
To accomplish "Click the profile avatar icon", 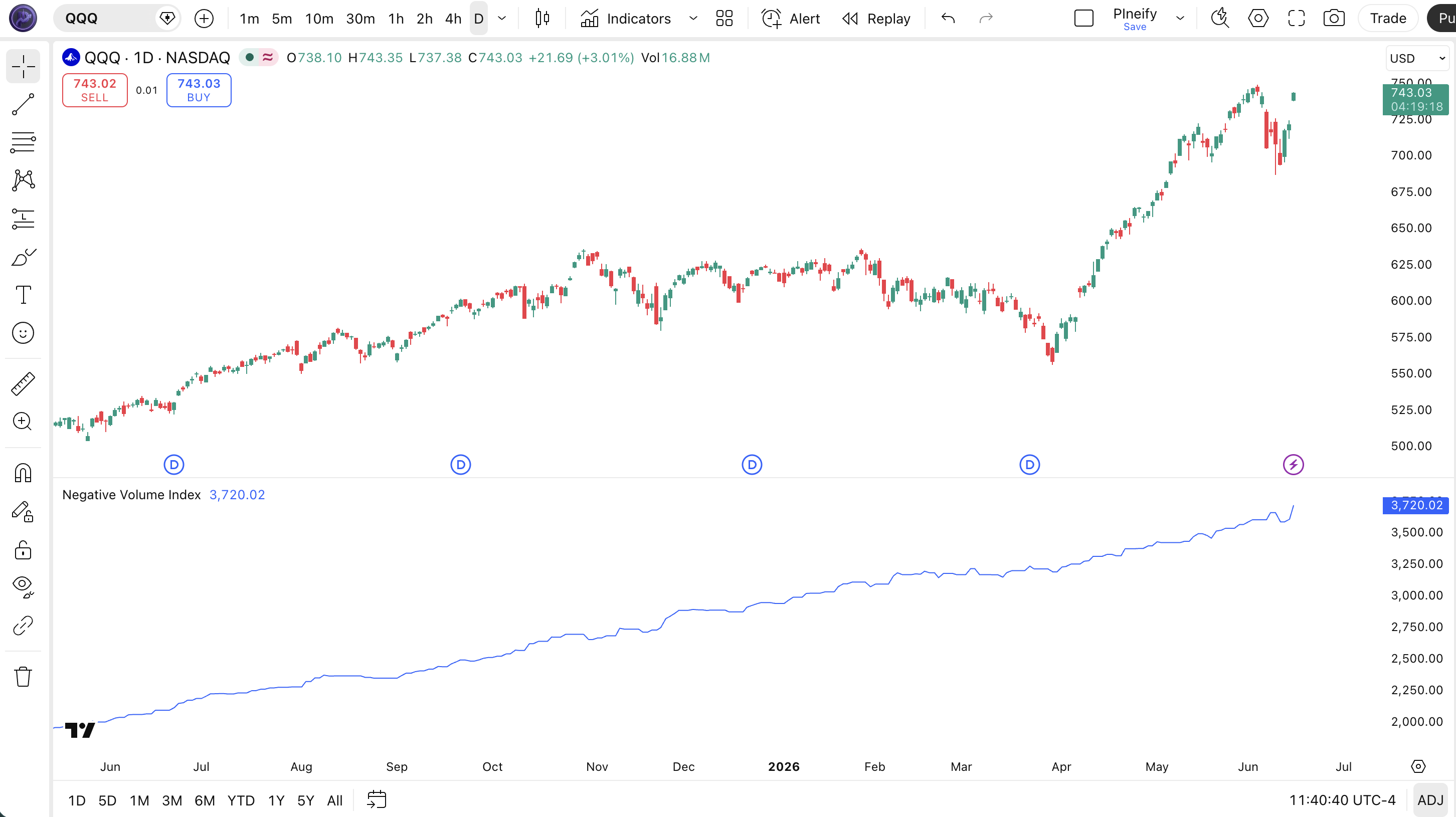I will point(23,18).
